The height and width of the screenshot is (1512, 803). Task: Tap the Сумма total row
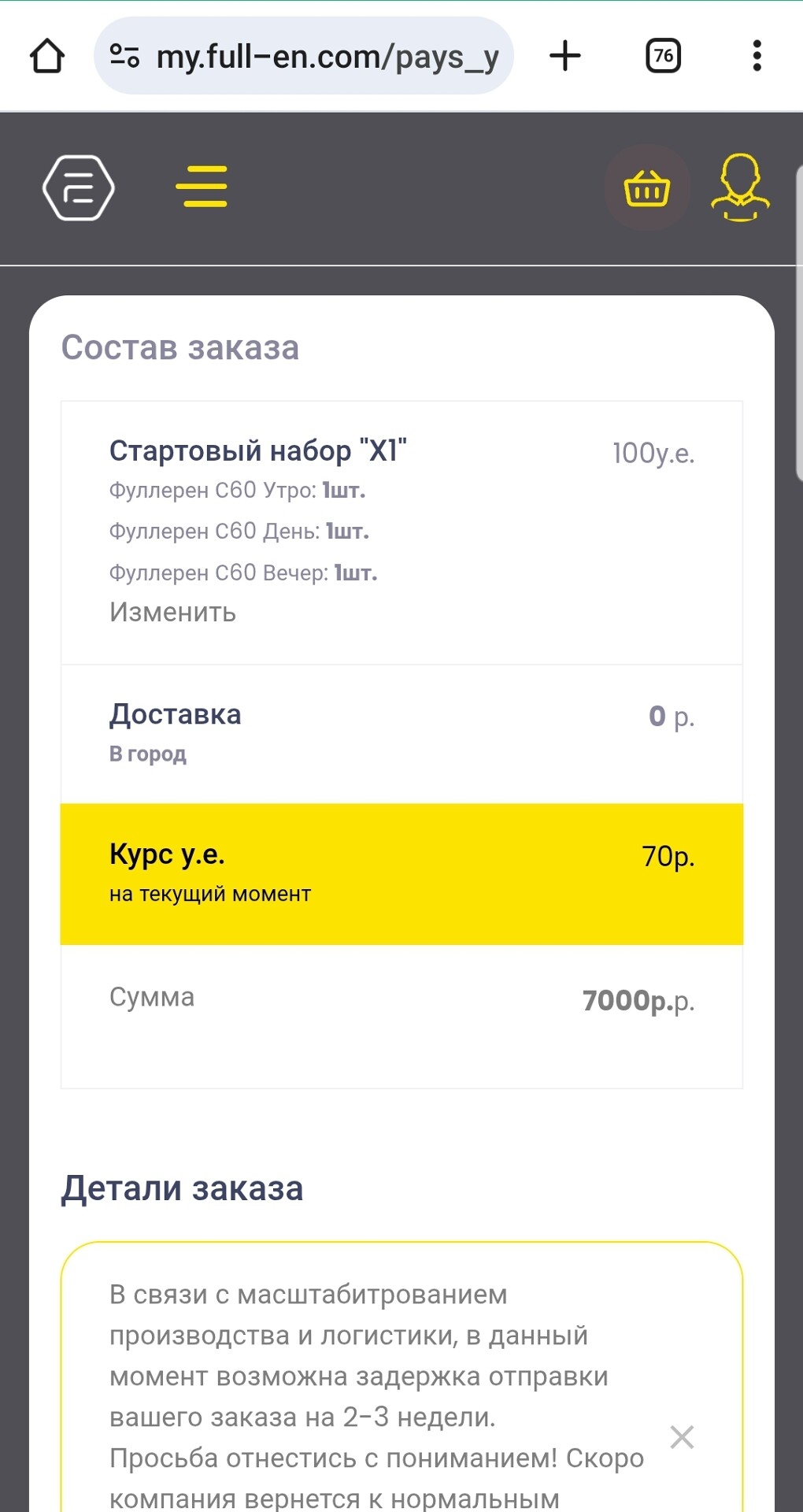coord(401,999)
